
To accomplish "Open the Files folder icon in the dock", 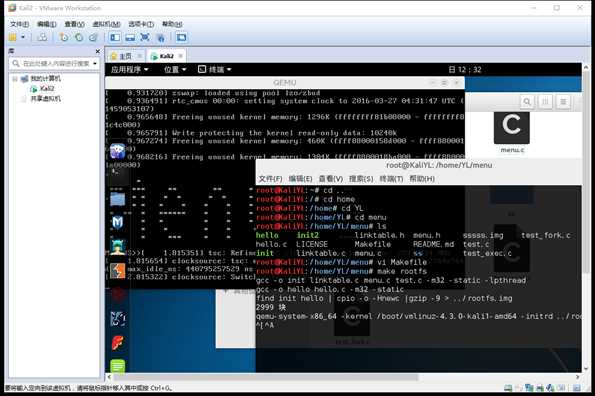I will 117,200.
